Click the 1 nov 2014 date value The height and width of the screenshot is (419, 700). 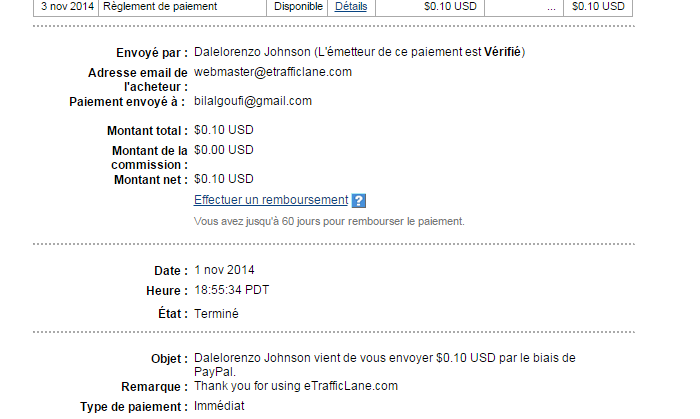pyautogui.click(x=224, y=270)
